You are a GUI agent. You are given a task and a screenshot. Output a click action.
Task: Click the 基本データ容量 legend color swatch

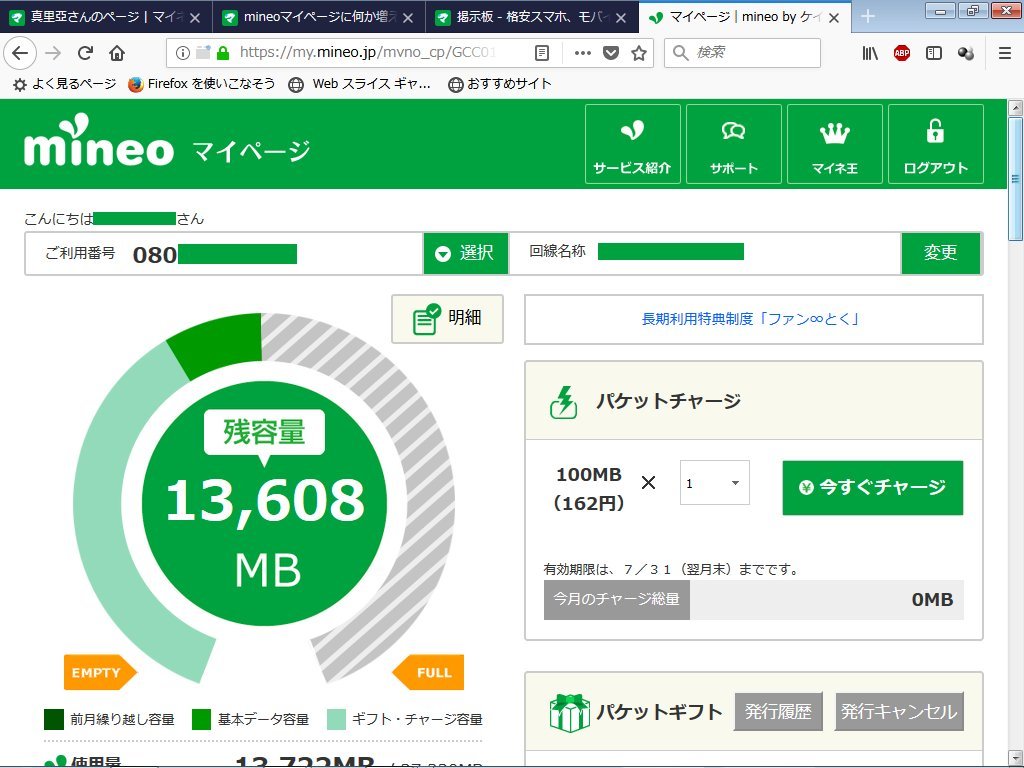tap(202, 719)
